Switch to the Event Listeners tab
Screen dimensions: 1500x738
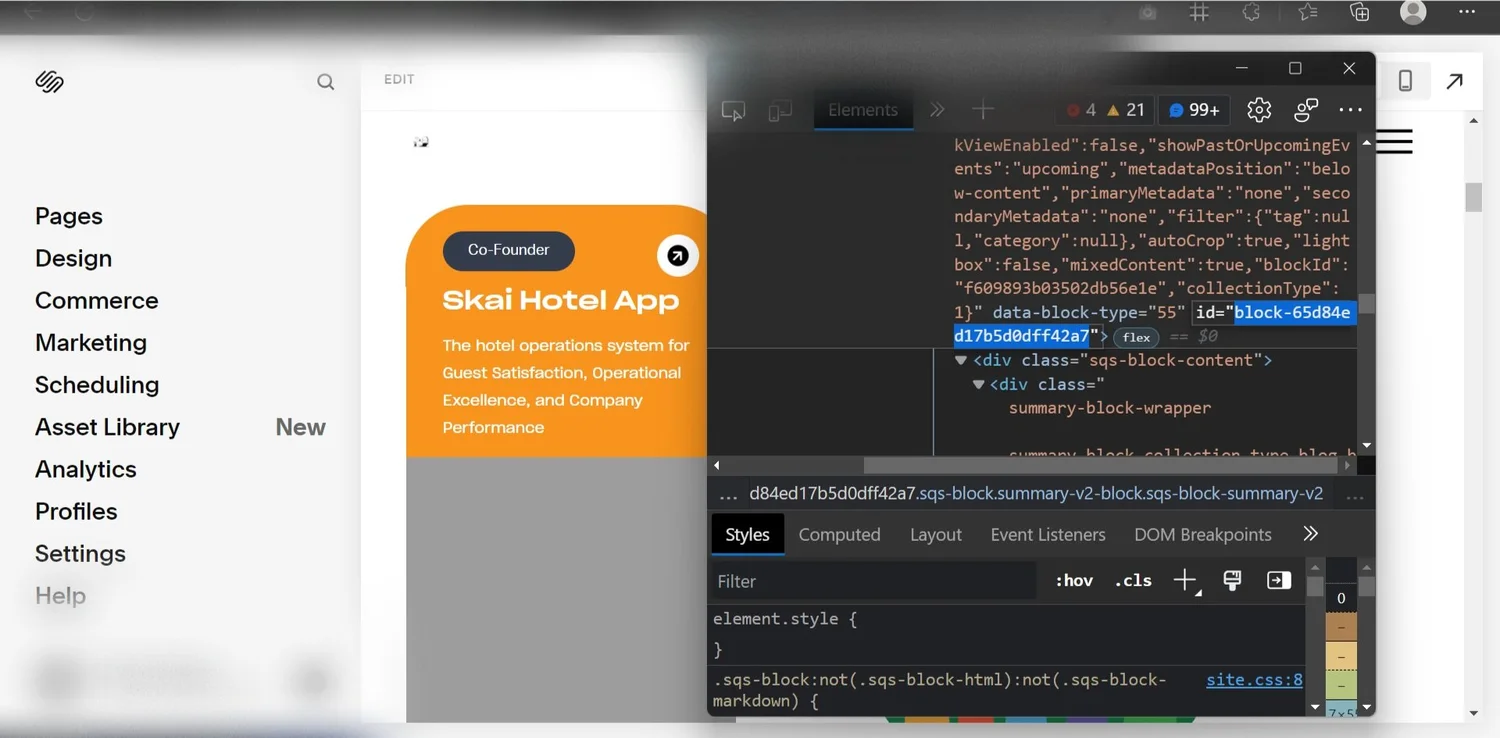tap(1047, 534)
